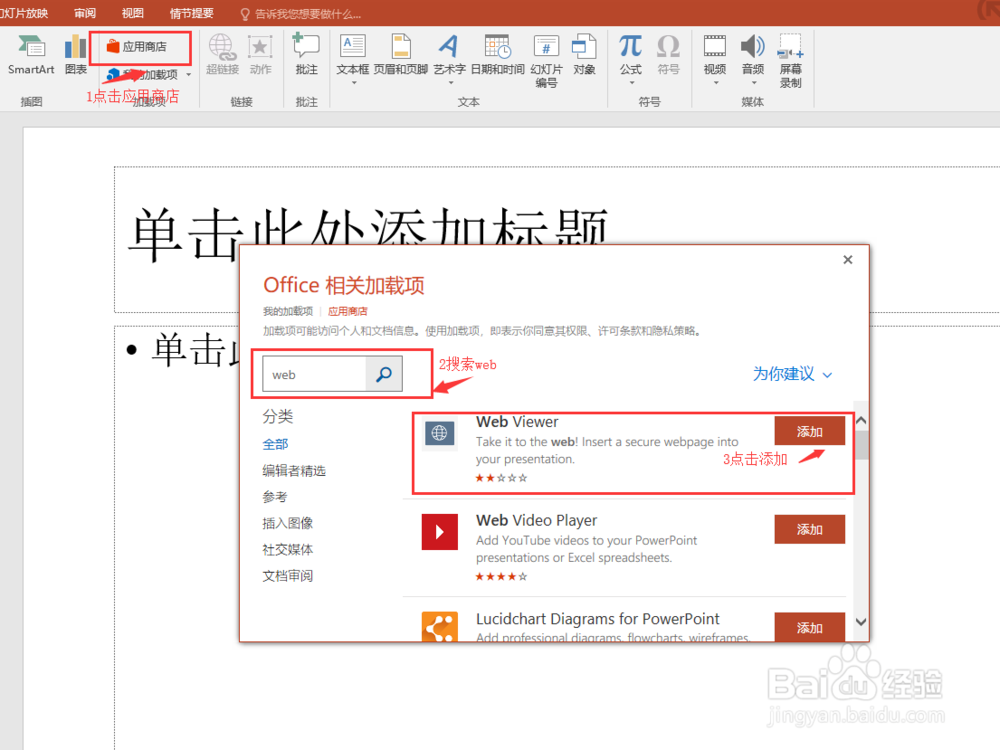
Task: Expand the equation (公式) dropdown arrow
Action: tap(631, 83)
